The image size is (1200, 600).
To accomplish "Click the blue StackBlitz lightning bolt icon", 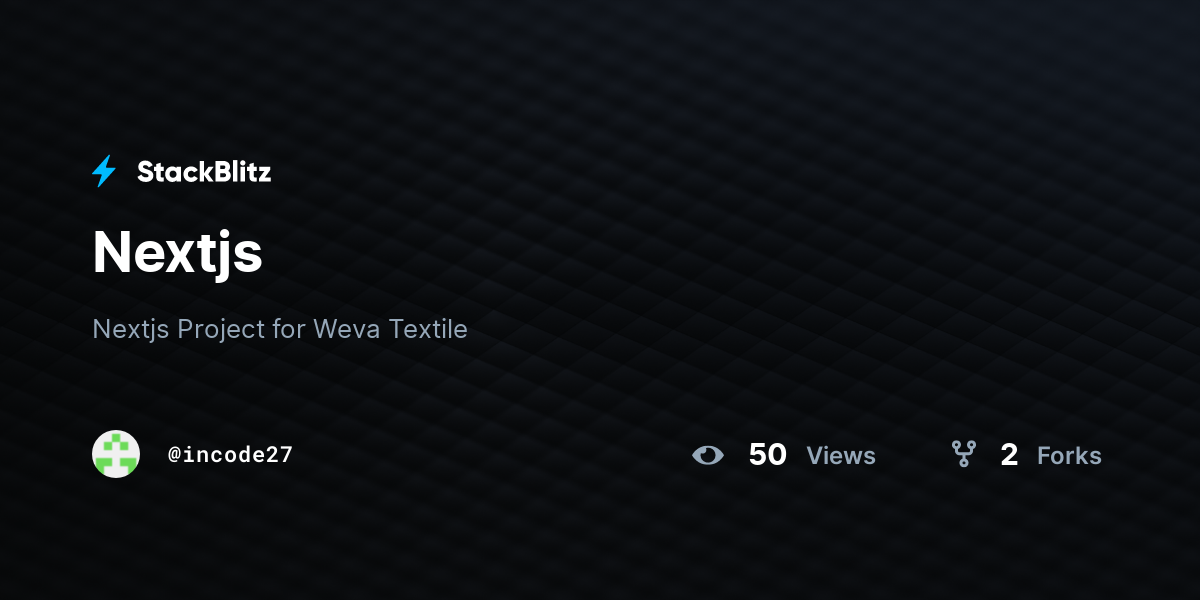I will click(x=104, y=172).
